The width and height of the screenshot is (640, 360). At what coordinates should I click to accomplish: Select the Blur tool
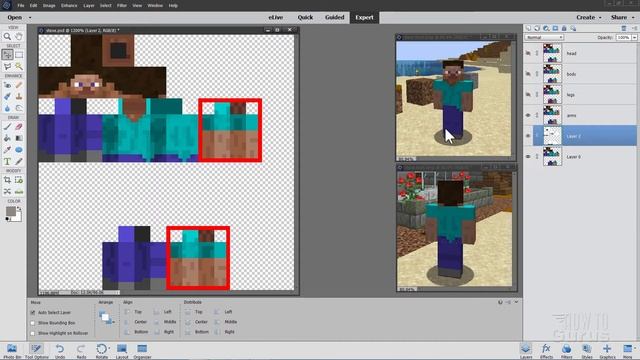tap(7, 108)
